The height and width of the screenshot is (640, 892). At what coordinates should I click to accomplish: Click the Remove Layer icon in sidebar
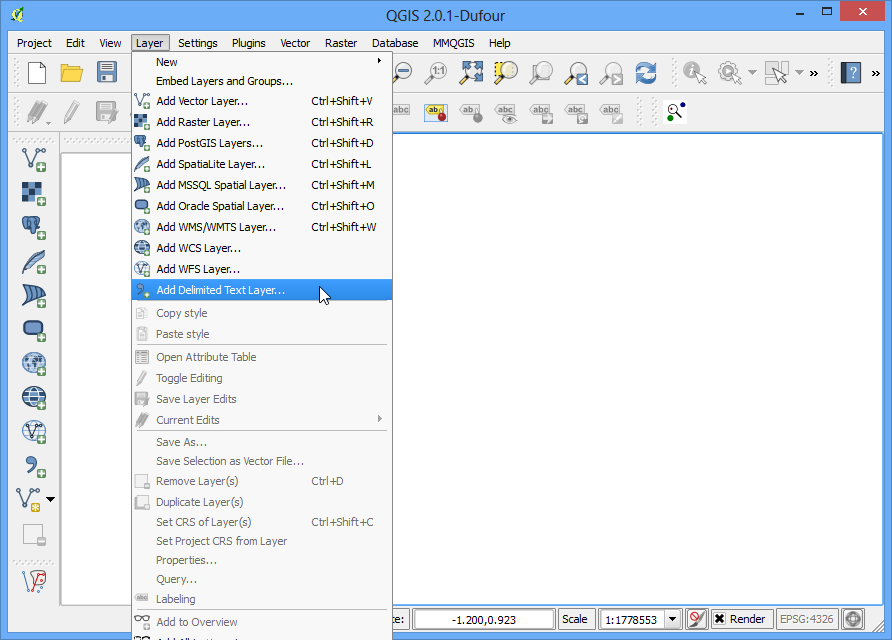point(34,535)
